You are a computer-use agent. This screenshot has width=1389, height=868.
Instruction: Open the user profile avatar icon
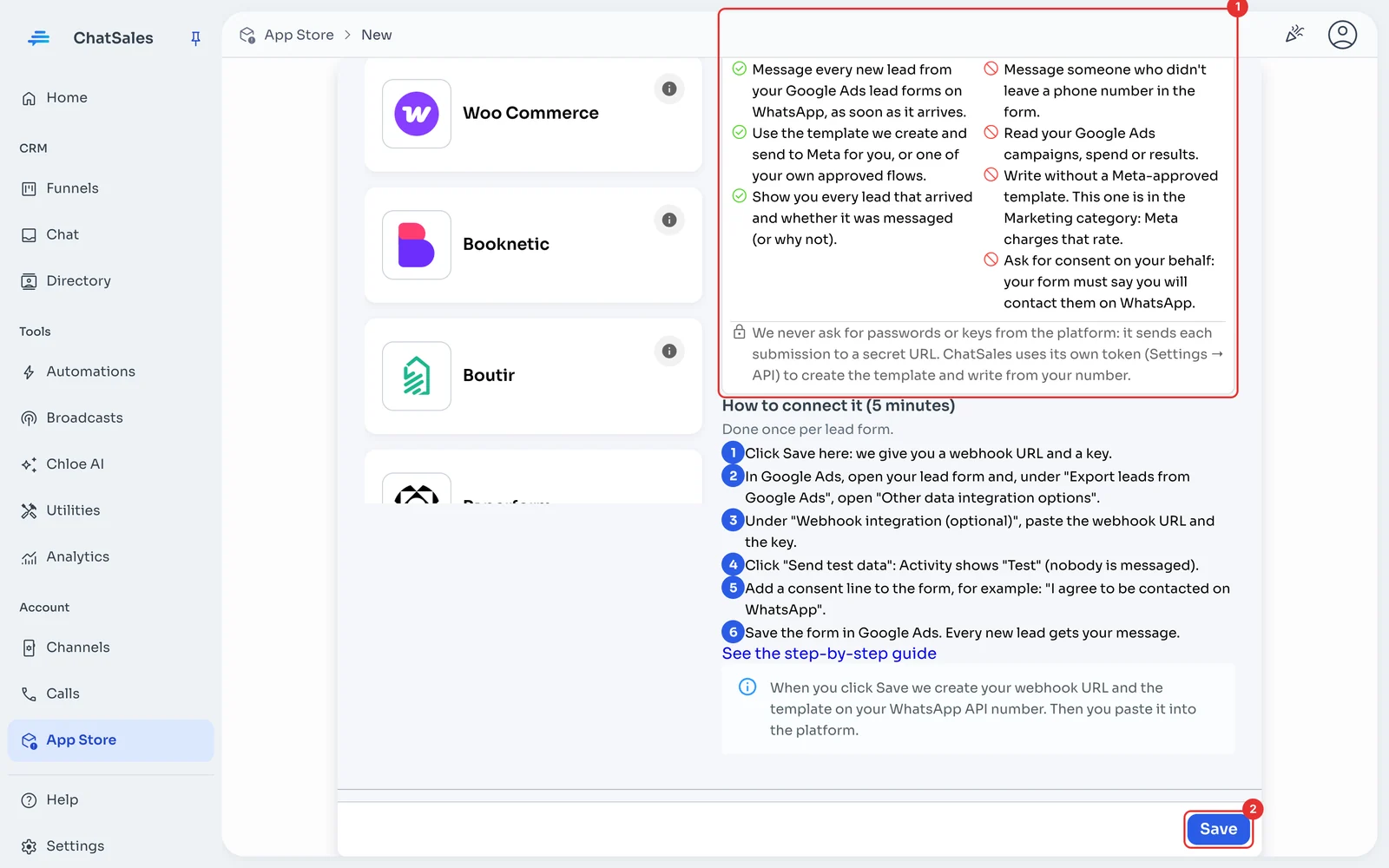pos(1342,35)
